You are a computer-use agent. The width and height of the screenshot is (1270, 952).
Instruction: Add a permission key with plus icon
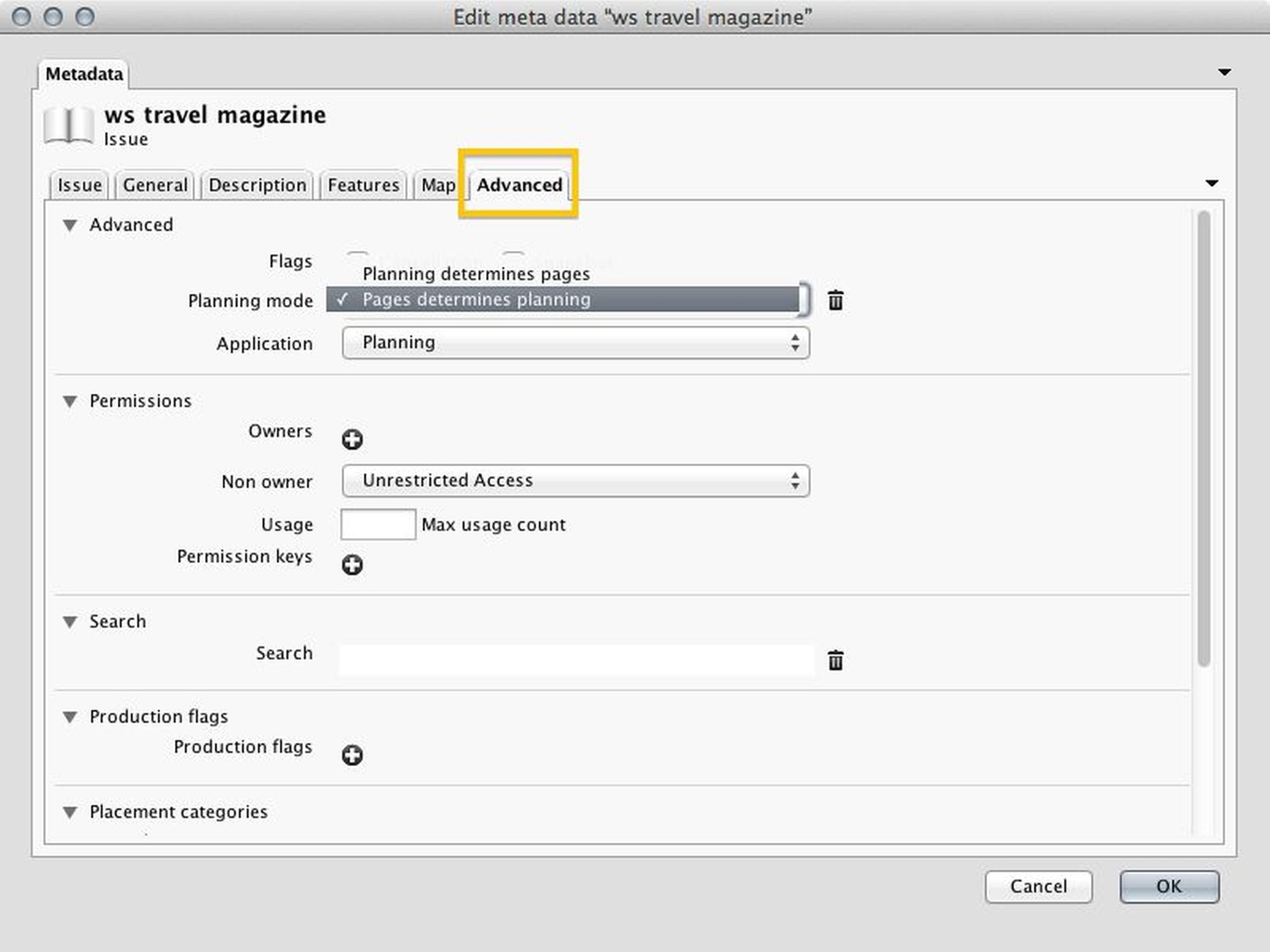(352, 565)
